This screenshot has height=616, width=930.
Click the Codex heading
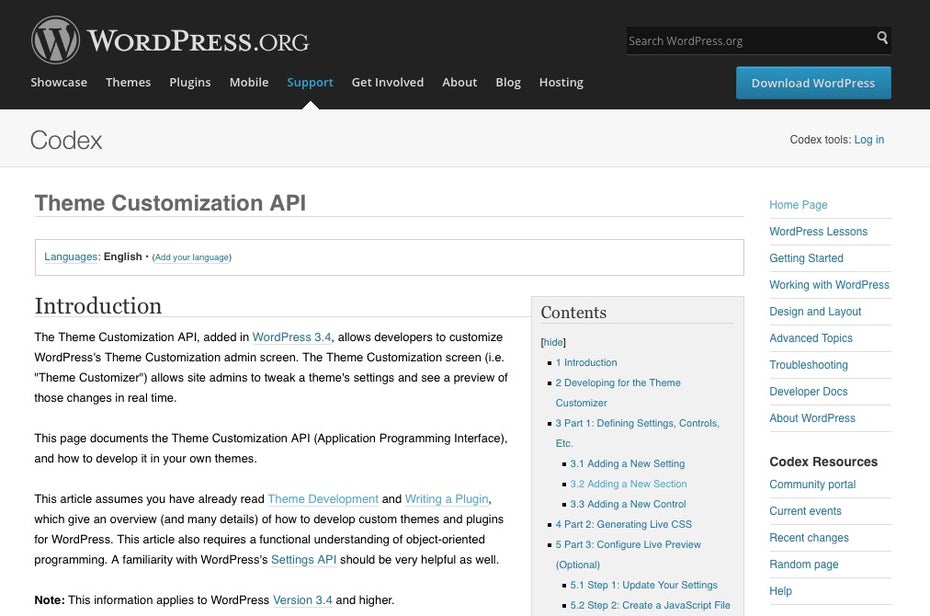(x=66, y=141)
